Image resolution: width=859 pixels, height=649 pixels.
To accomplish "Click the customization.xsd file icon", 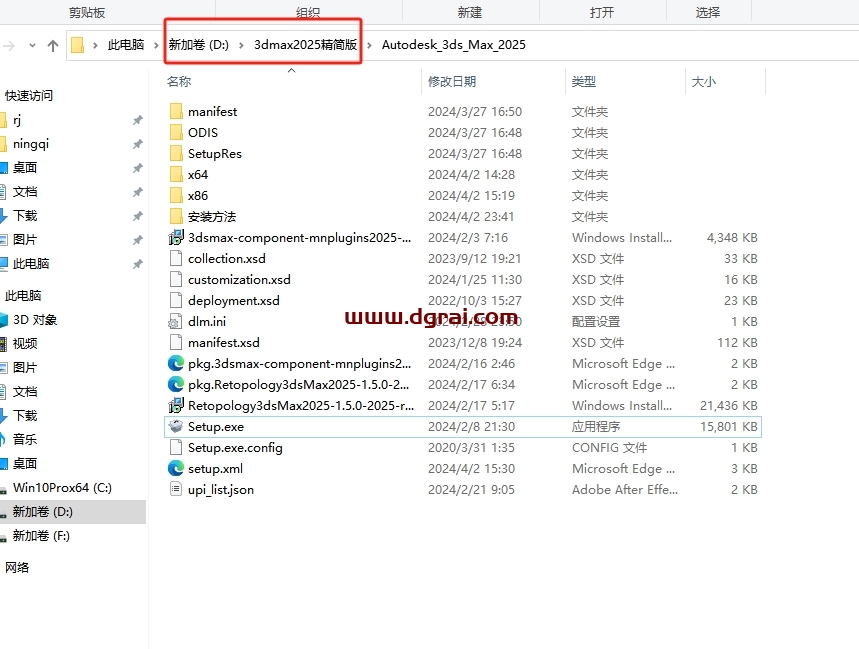I will [x=176, y=280].
